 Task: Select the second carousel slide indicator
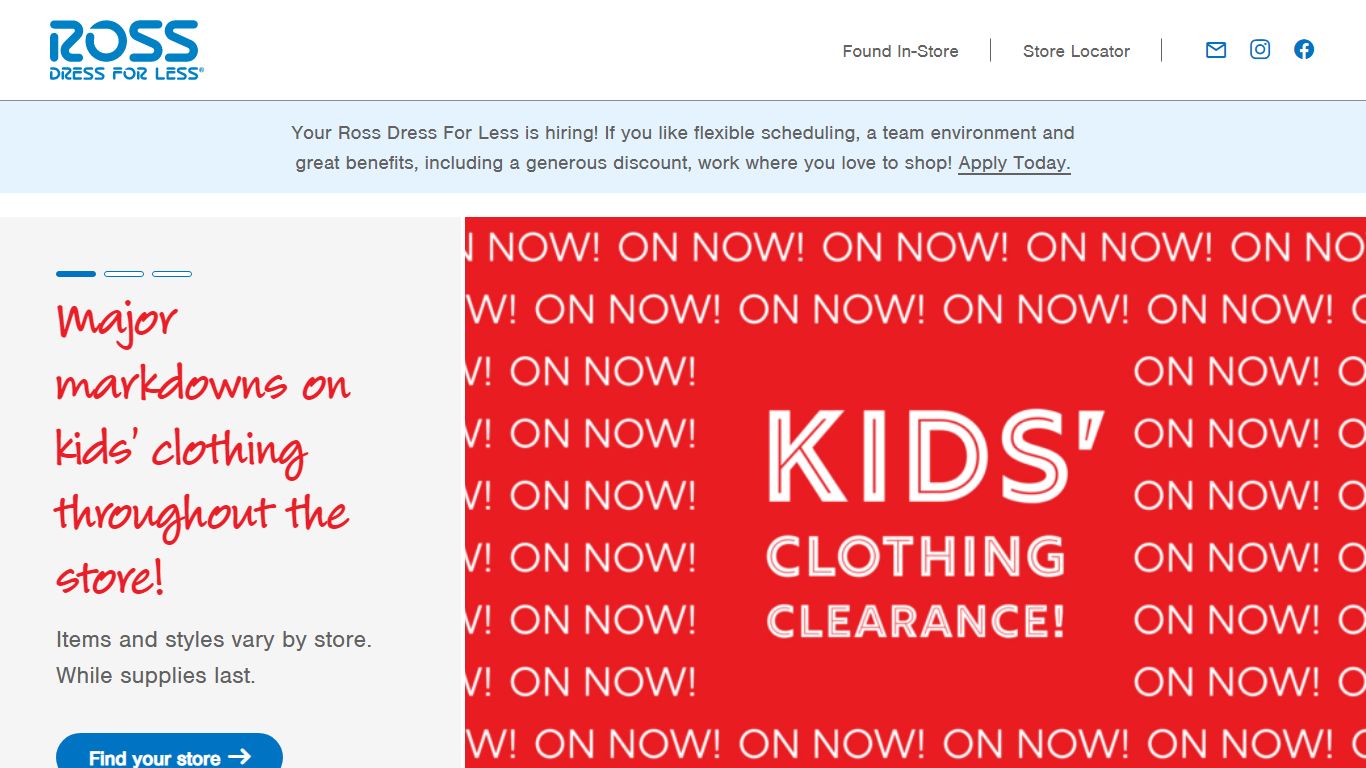click(x=124, y=274)
